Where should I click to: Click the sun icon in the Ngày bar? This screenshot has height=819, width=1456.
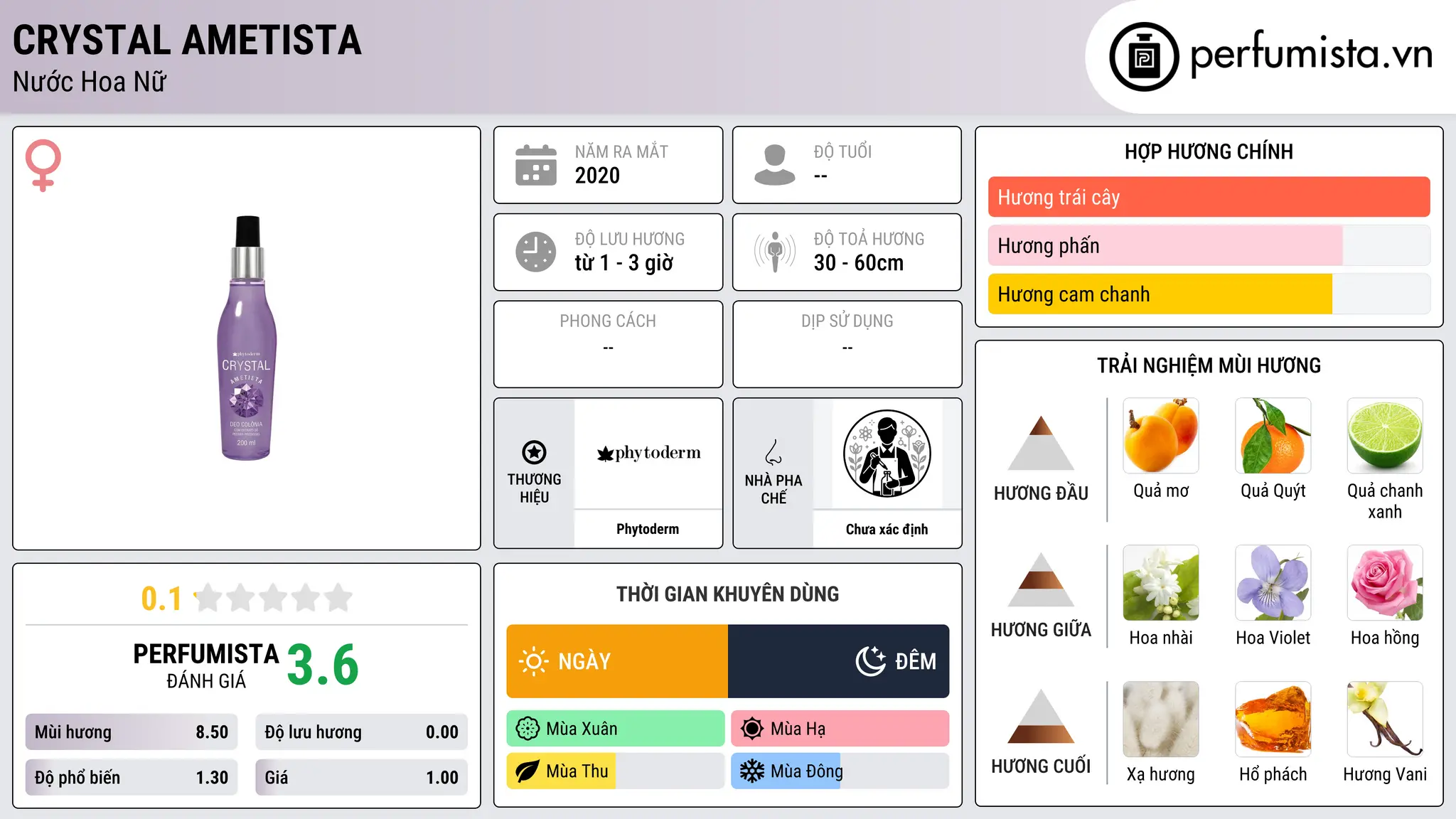(533, 661)
